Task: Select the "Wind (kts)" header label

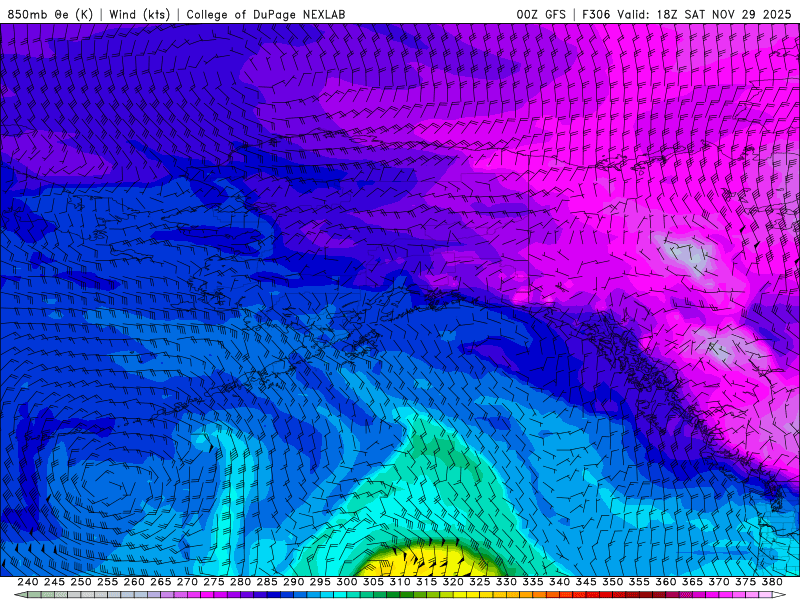Action: click(140, 14)
